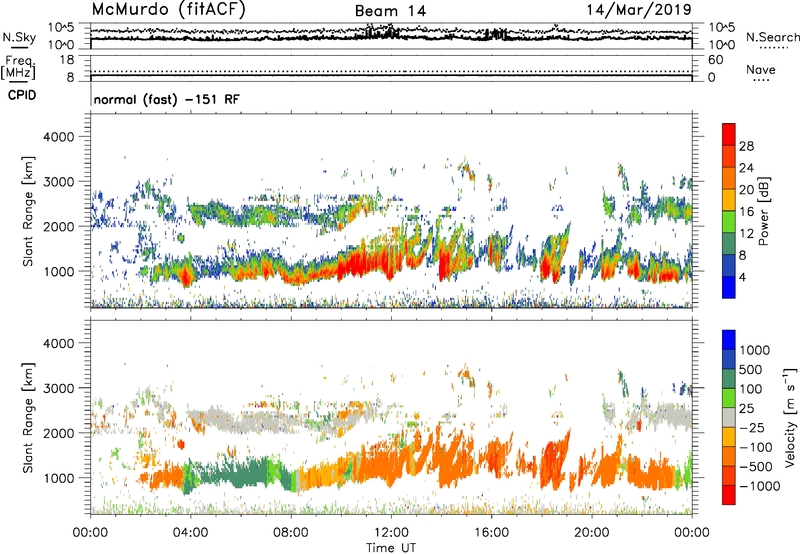Click the 60 tick on Nave axis
The height and width of the screenshot is (554, 800).
pos(715,60)
